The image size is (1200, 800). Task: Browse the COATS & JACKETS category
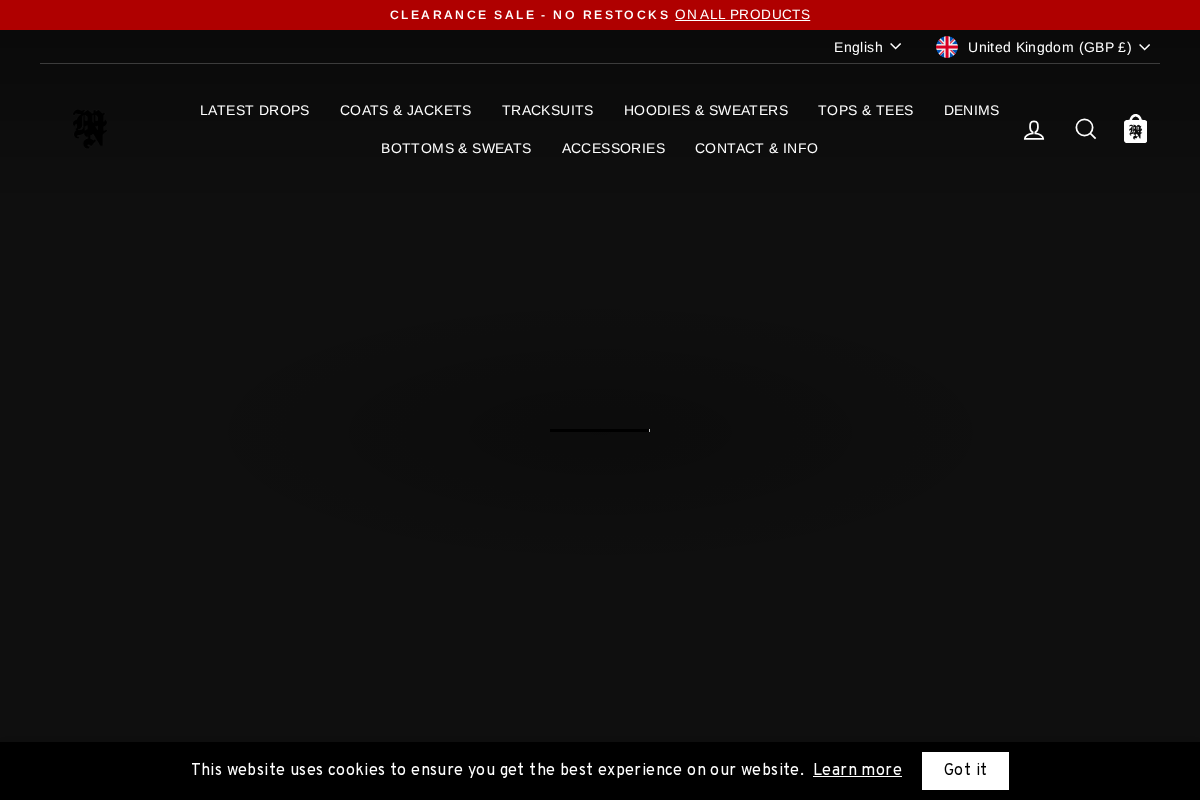click(x=405, y=110)
